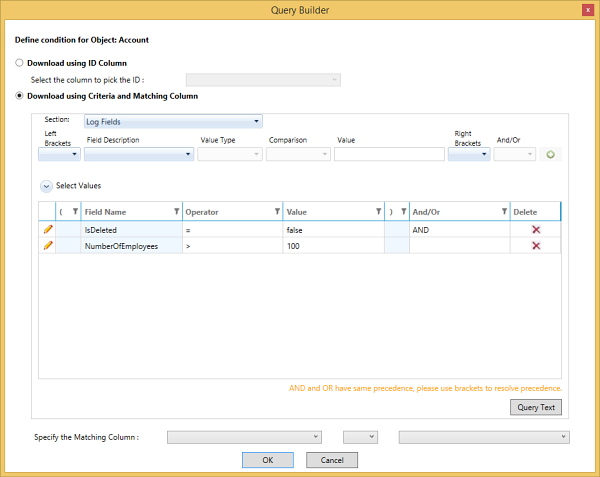Delete the IsDeleted condition row
Image resolution: width=600 pixels, height=477 pixels.
pyautogui.click(x=536, y=230)
